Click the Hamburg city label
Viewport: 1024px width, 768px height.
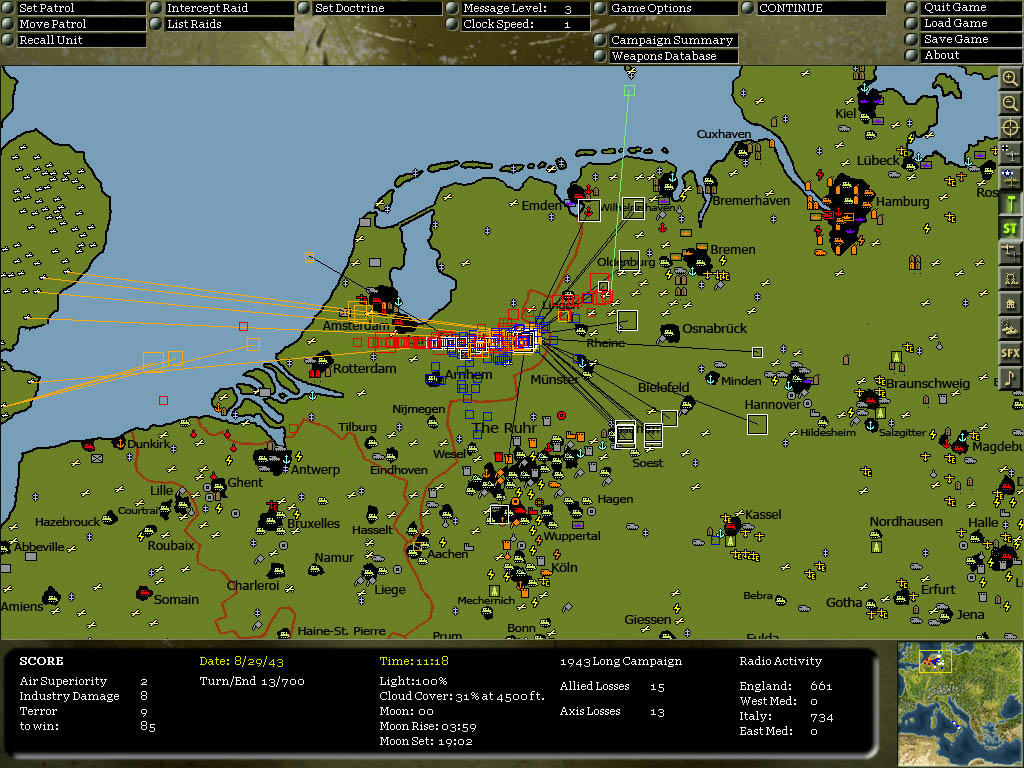tap(902, 201)
